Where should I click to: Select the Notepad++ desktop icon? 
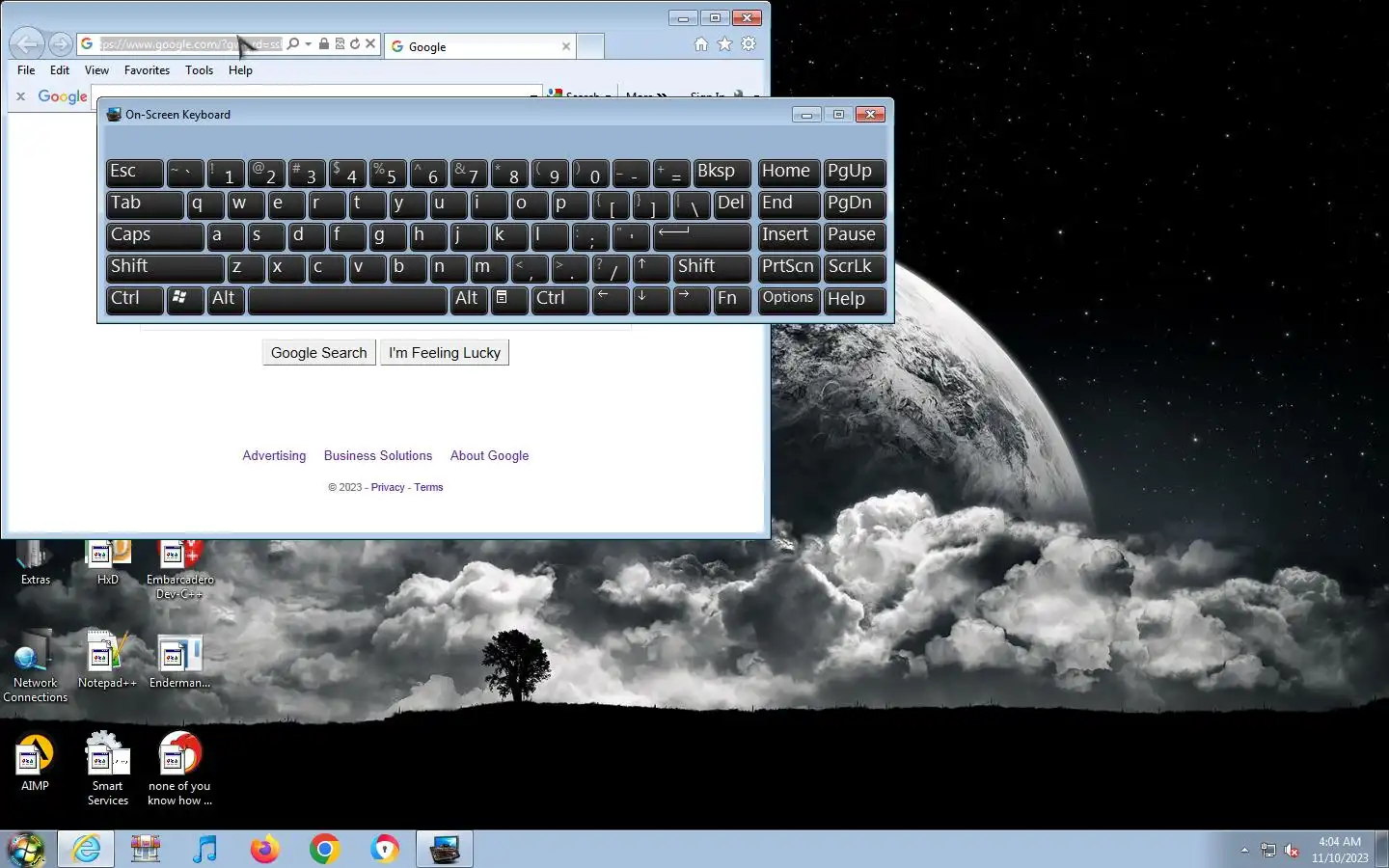106,661
